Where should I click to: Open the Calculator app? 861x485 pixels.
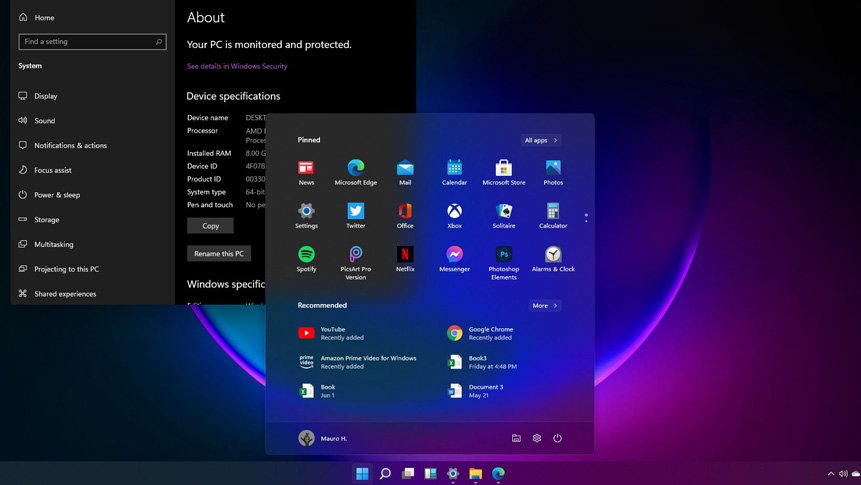(x=553, y=212)
